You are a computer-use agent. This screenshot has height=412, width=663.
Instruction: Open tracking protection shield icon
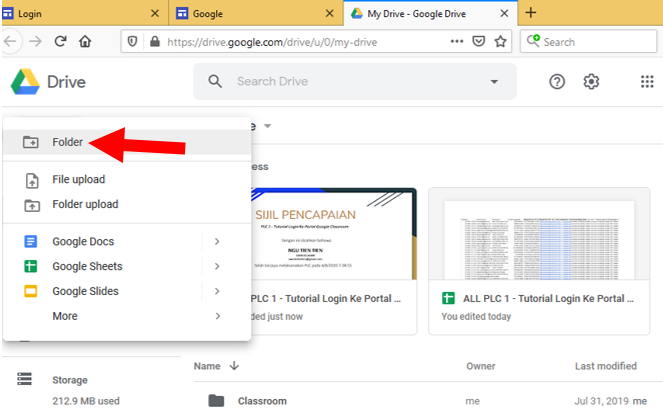tap(132, 41)
